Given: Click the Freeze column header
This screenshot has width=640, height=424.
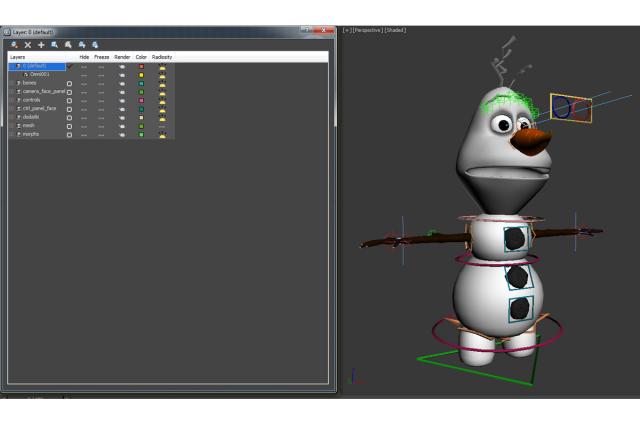Looking at the screenshot, I should [x=102, y=57].
